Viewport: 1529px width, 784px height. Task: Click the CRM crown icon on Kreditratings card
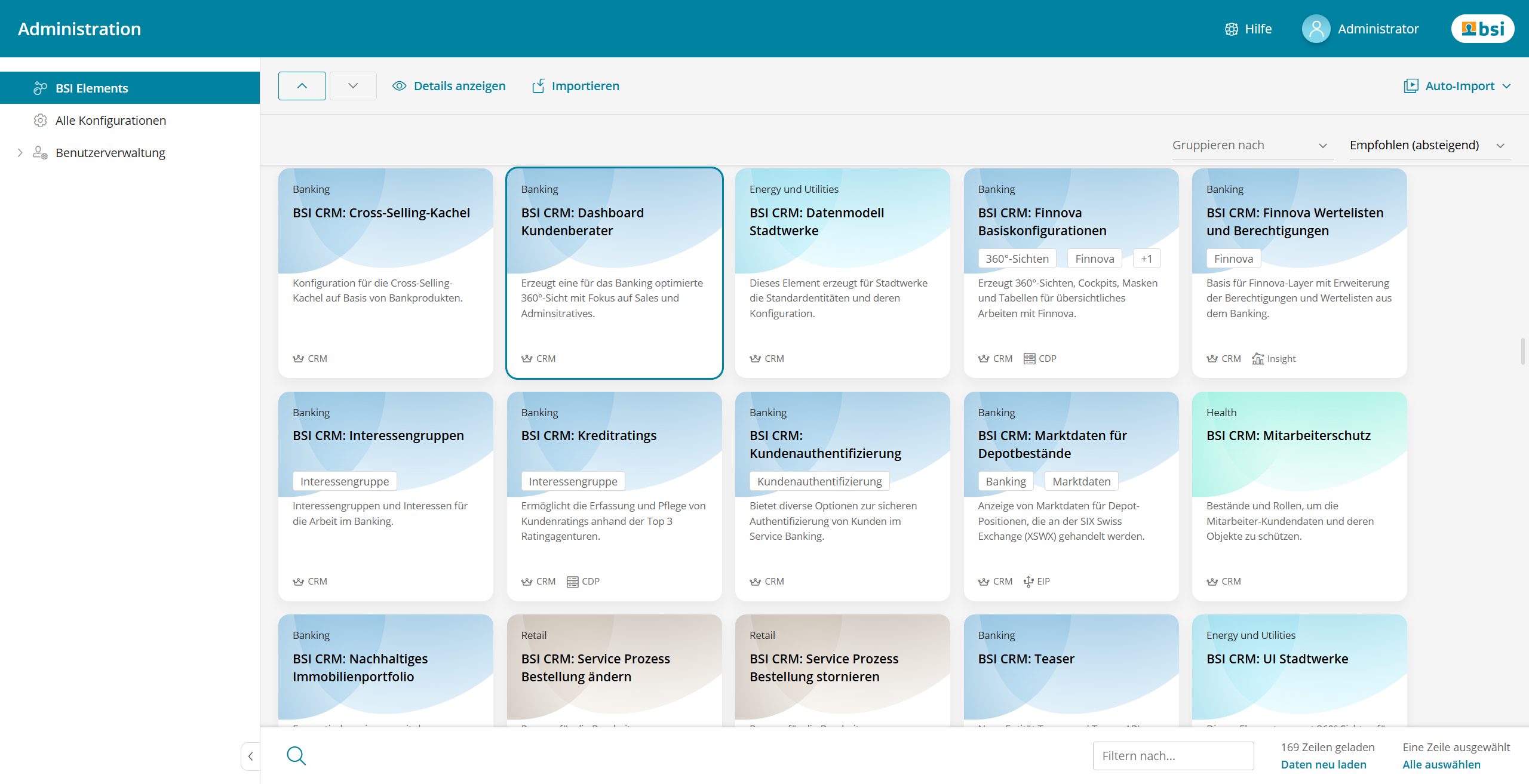tap(527, 580)
